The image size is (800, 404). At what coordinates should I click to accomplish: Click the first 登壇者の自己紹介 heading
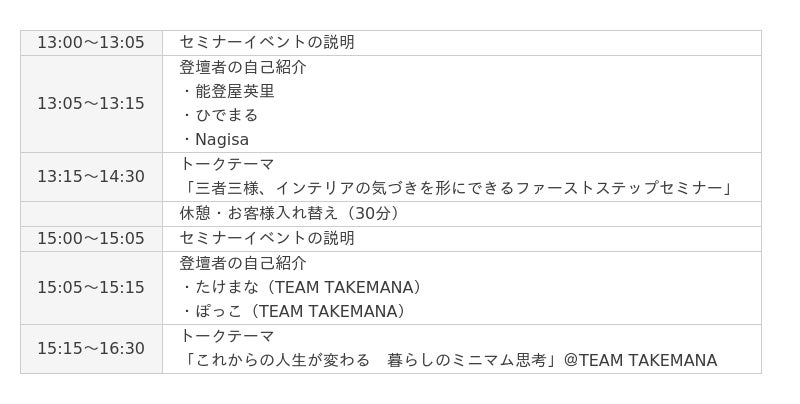[x=243, y=67]
